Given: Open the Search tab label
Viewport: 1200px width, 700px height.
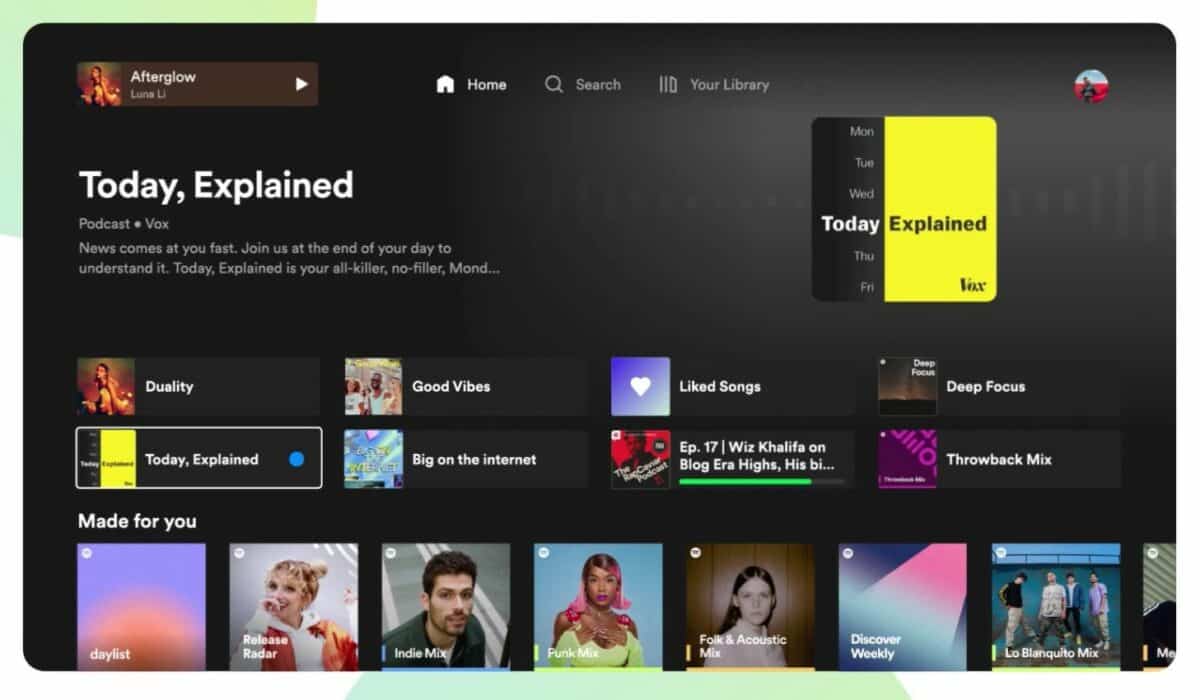Looking at the screenshot, I should [x=598, y=84].
